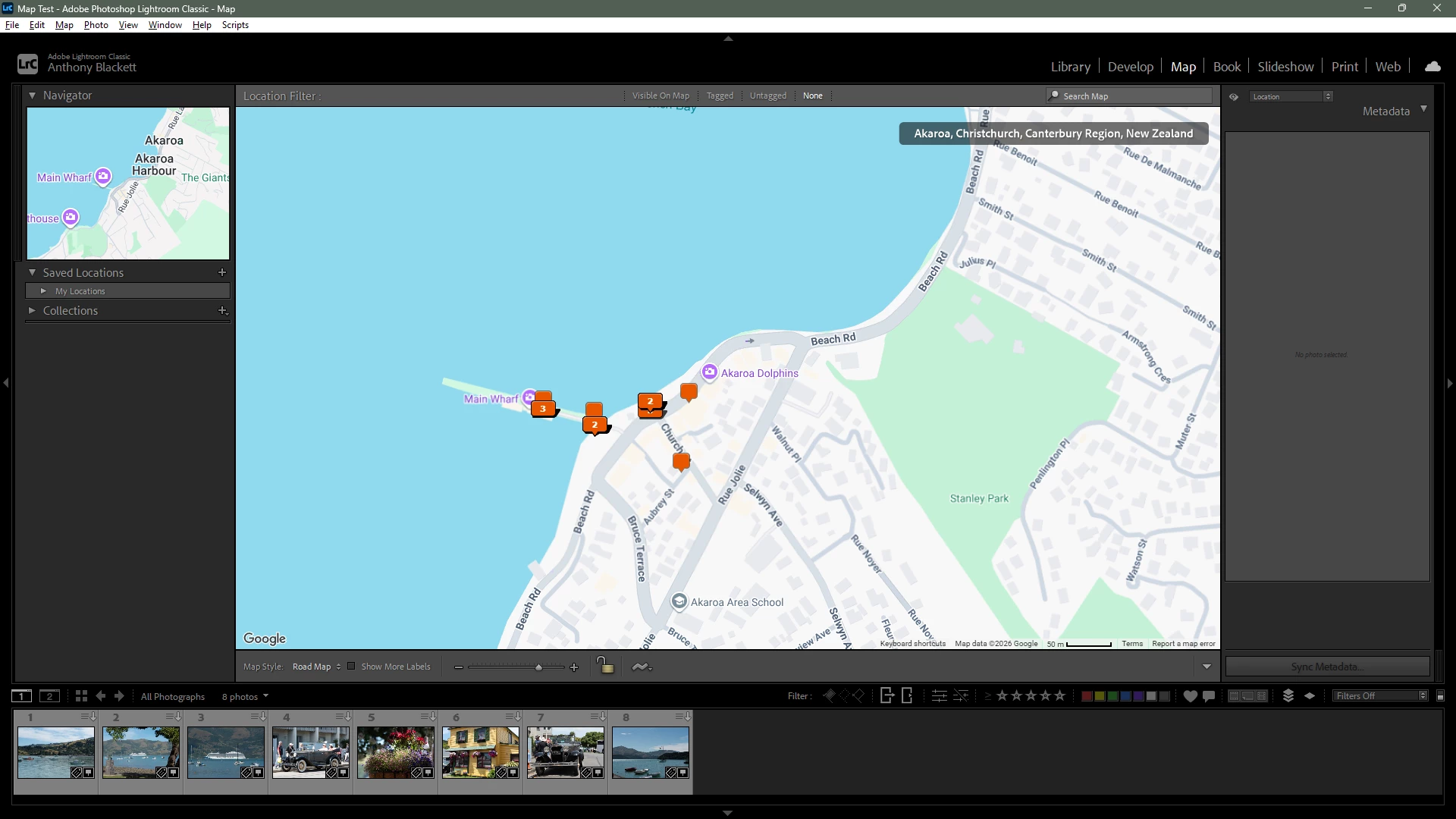Open Filters Off dropdown
The width and height of the screenshot is (1456, 819).
click(1380, 695)
